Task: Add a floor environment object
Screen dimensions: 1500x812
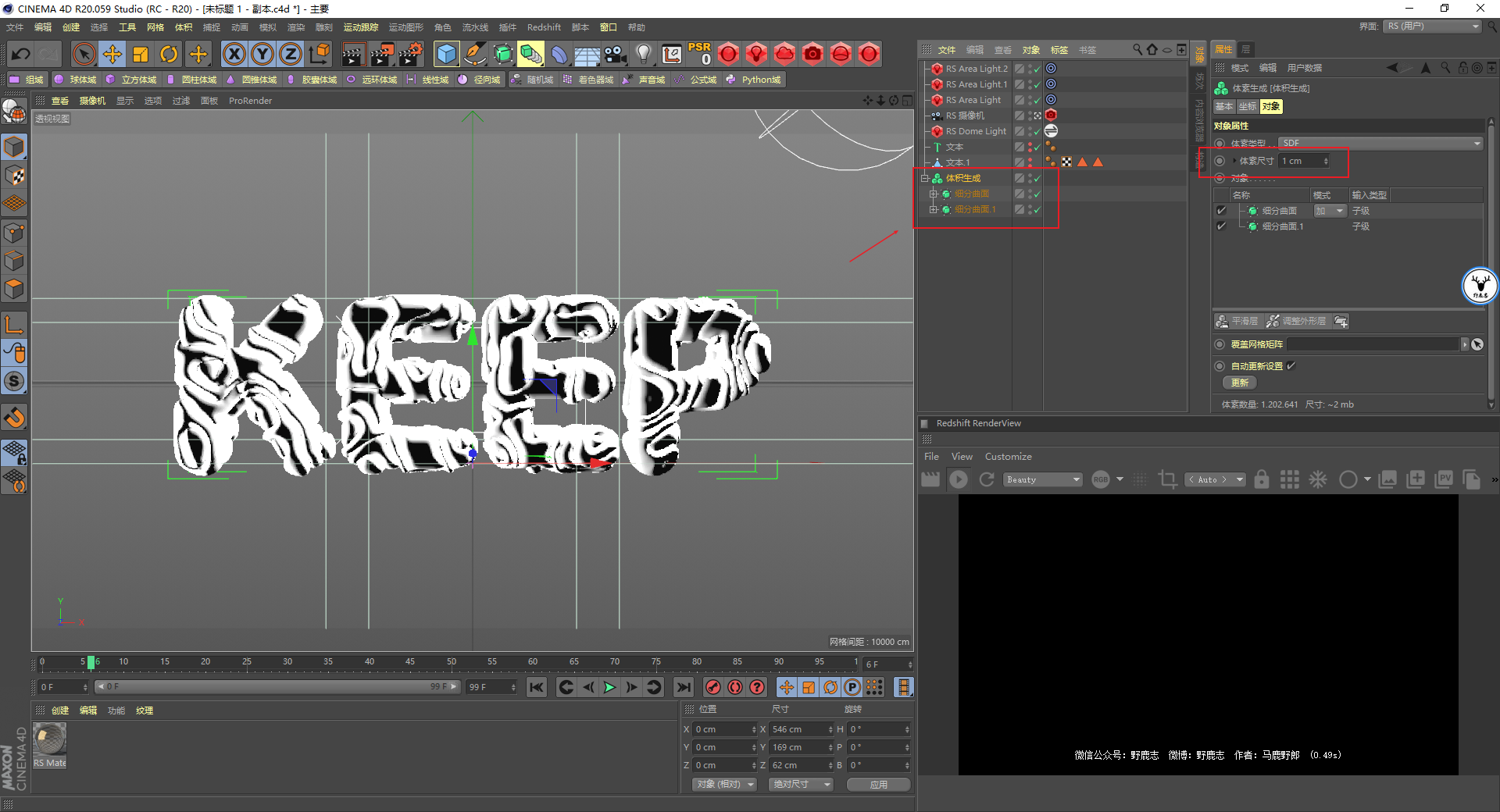Action: point(587,54)
